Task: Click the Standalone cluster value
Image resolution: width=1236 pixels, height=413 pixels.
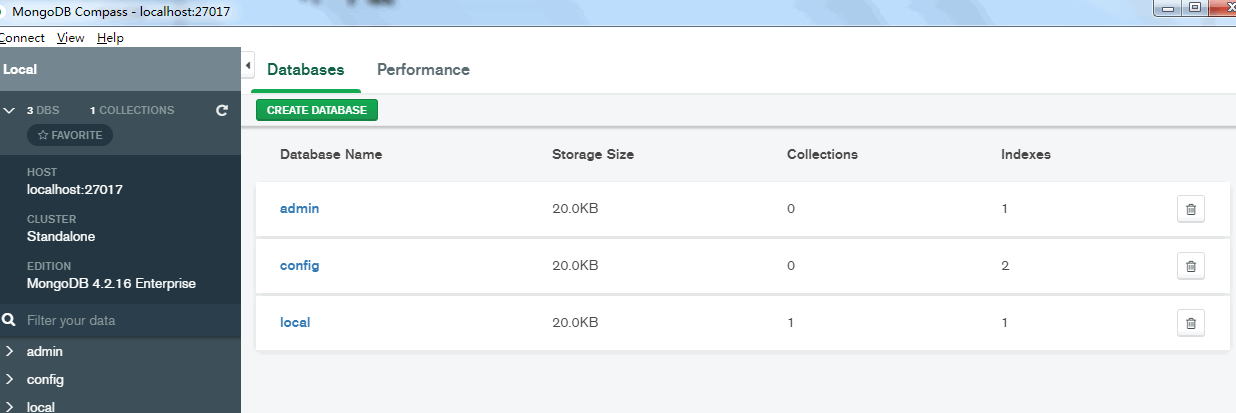Action: coord(61,237)
